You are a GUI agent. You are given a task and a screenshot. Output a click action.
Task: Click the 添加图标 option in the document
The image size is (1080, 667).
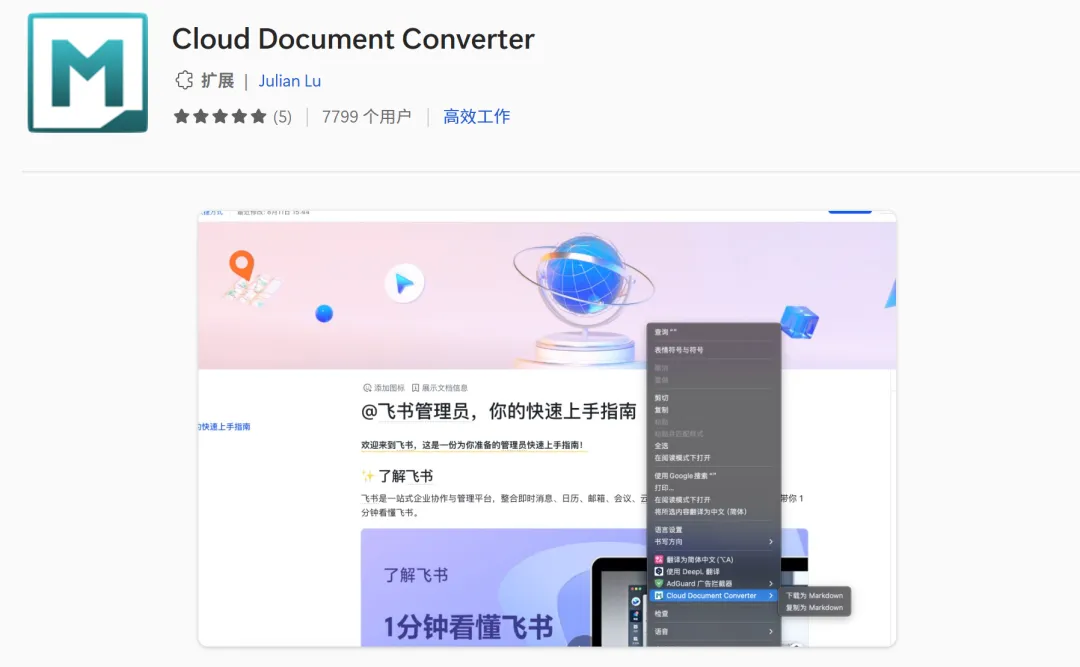click(384, 388)
